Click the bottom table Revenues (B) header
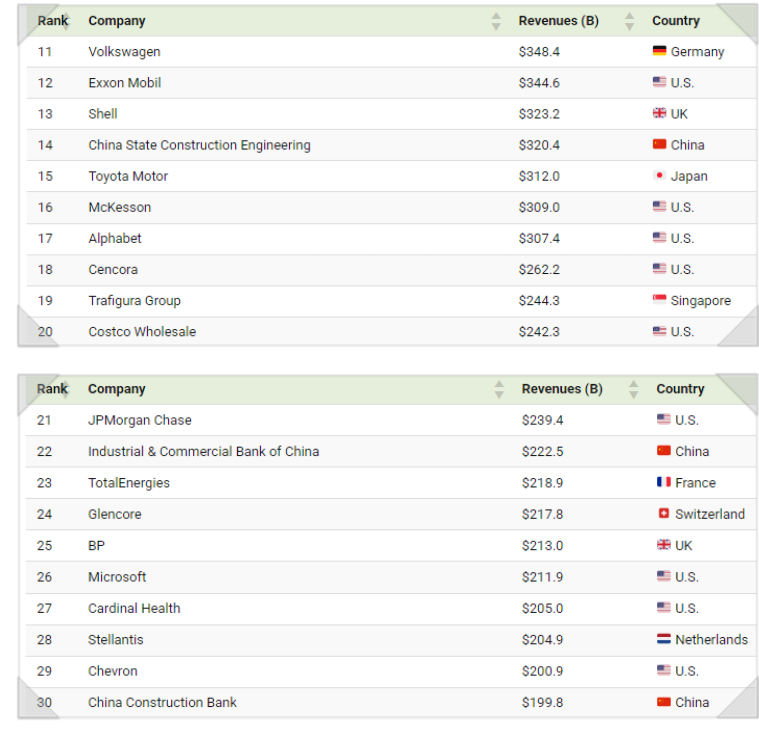 point(562,389)
